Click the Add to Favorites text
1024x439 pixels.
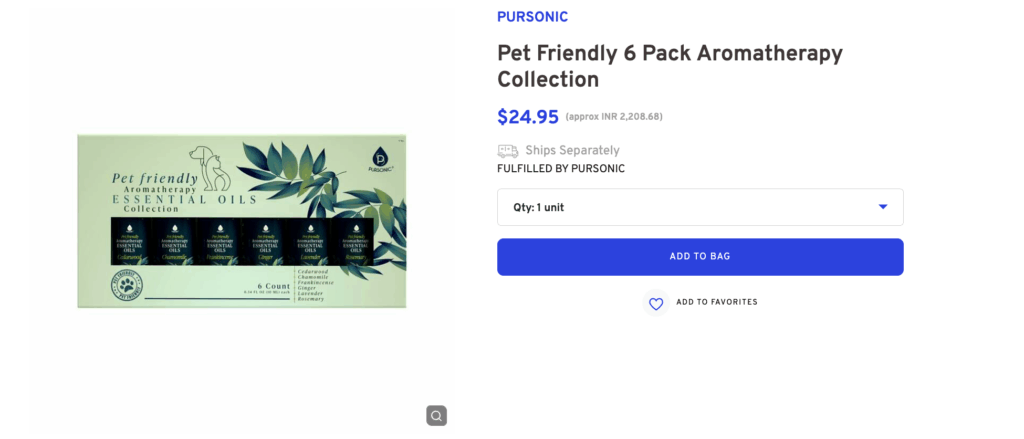click(716, 302)
